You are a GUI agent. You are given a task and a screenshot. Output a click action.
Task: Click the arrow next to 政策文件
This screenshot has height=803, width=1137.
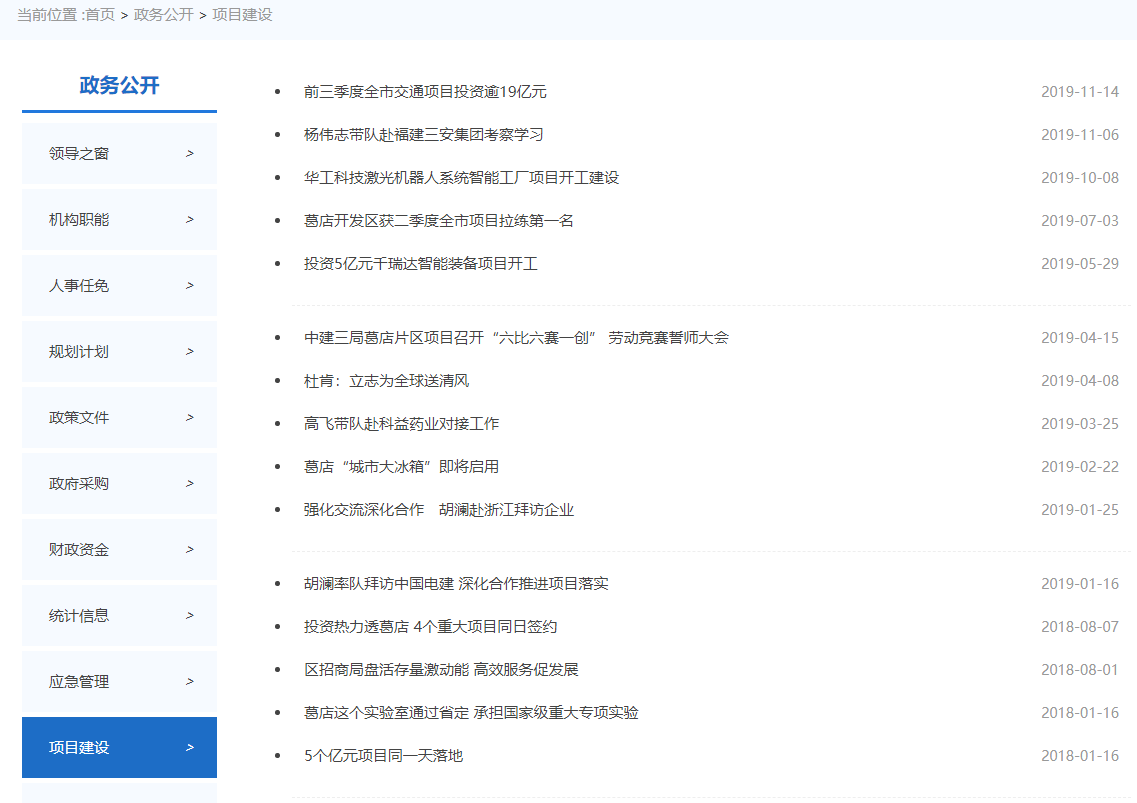pos(190,418)
